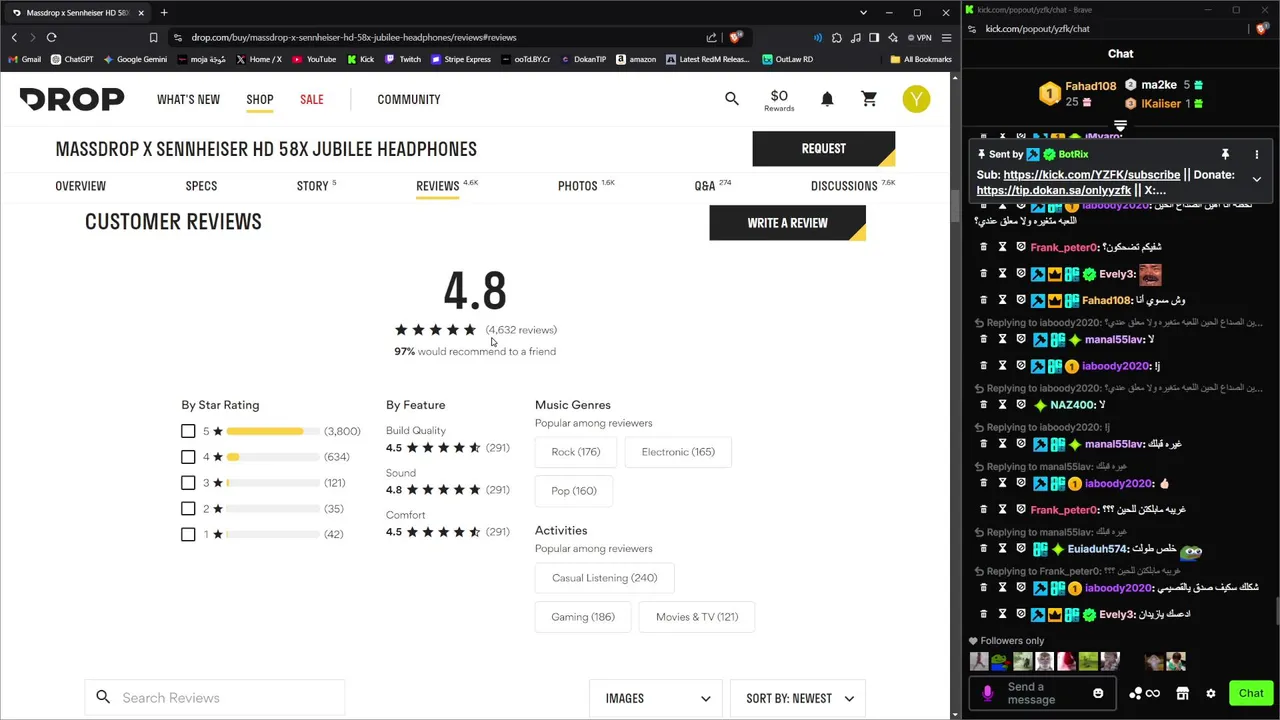The height and width of the screenshot is (720, 1280).
Task: Click the green Chat send button
Action: pyautogui.click(x=1251, y=693)
